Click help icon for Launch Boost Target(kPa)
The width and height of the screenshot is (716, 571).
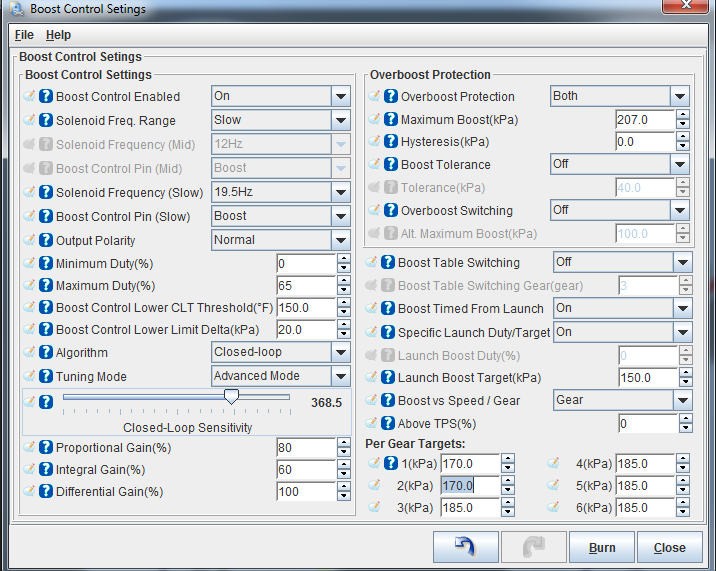[x=388, y=377]
